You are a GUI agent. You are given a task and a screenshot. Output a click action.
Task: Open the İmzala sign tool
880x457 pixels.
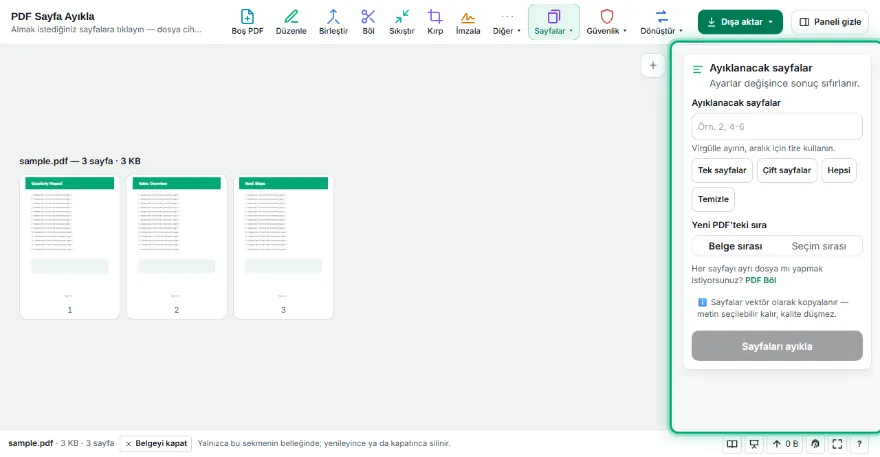click(x=468, y=22)
